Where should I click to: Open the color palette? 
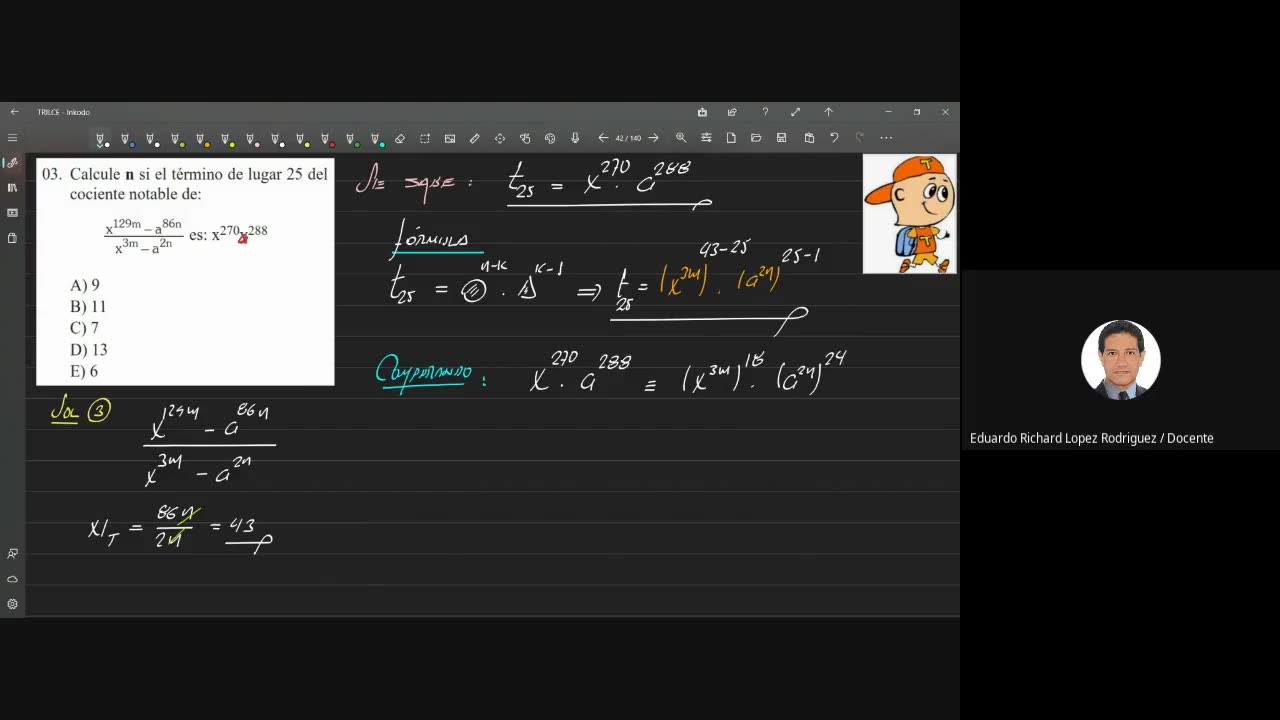pos(550,138)
